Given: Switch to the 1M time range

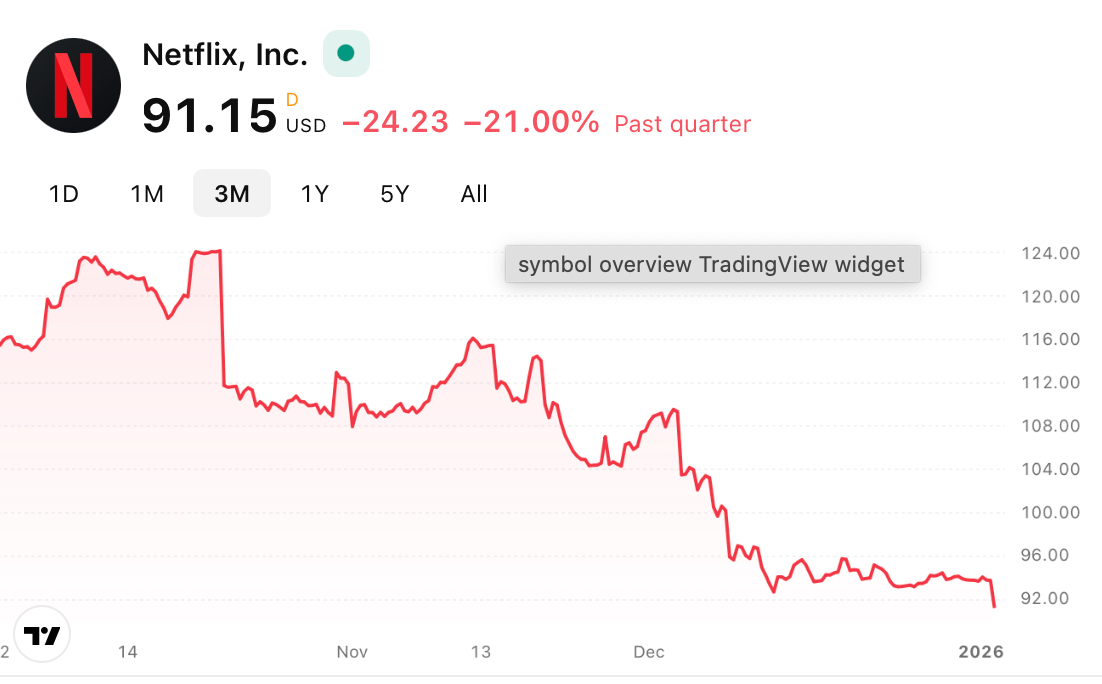Looking at the screenshot, I should click(147, 194).
